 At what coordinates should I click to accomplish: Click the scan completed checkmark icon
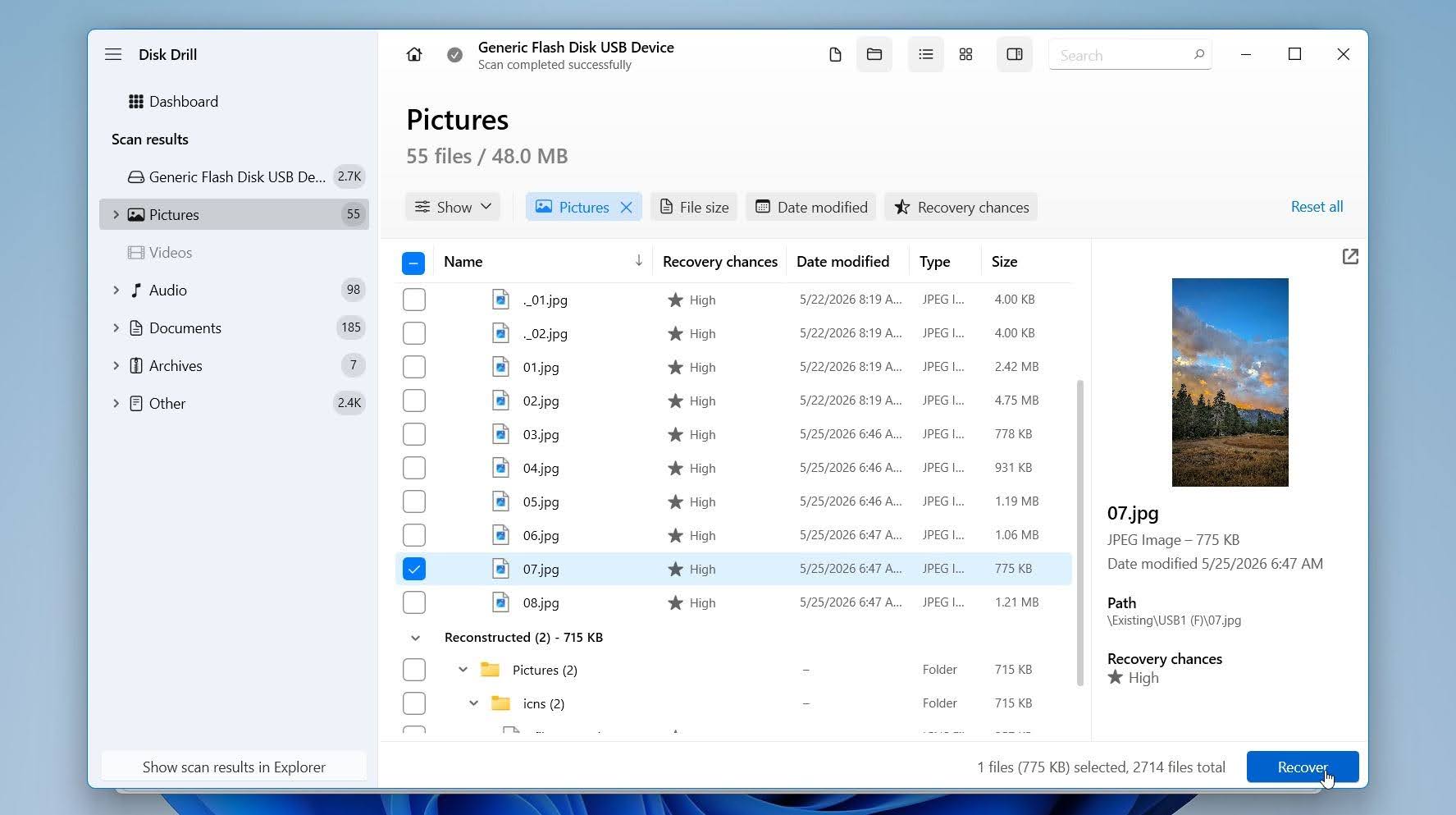(454, 55)
